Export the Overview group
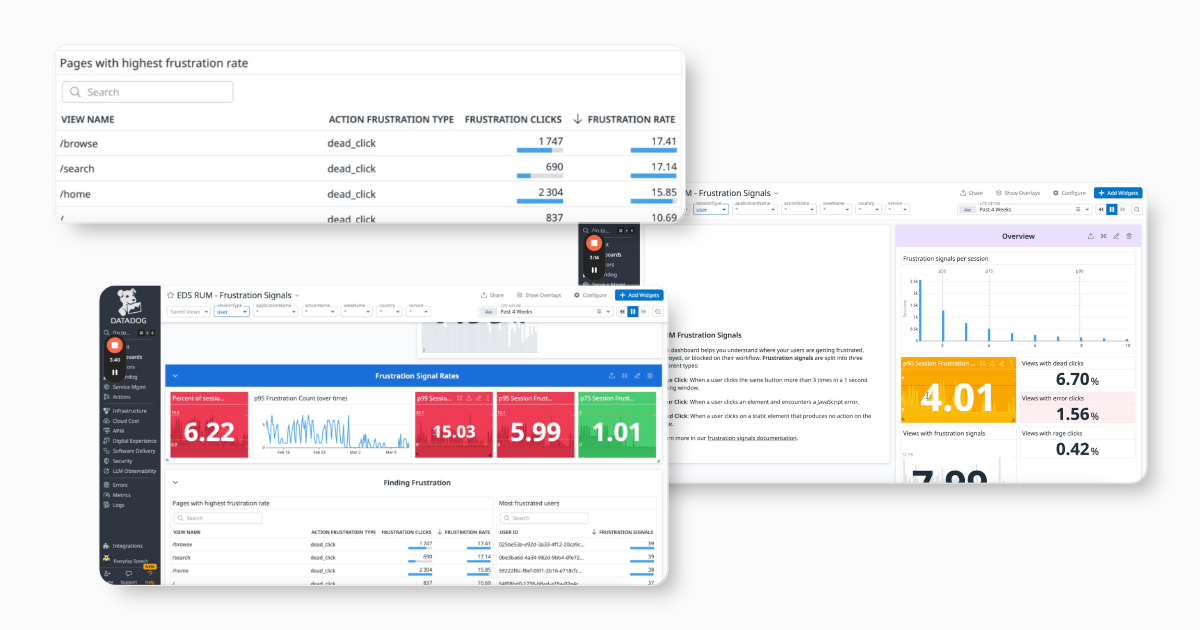The height and width of the screenshot is (630, 1200). [1090, 236]
